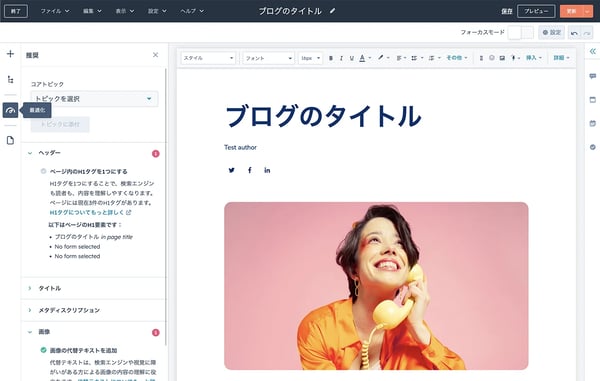Open the スタイル dropdown
The width and height of the screenshot is (600, 381).
click(x=208, y=58)
